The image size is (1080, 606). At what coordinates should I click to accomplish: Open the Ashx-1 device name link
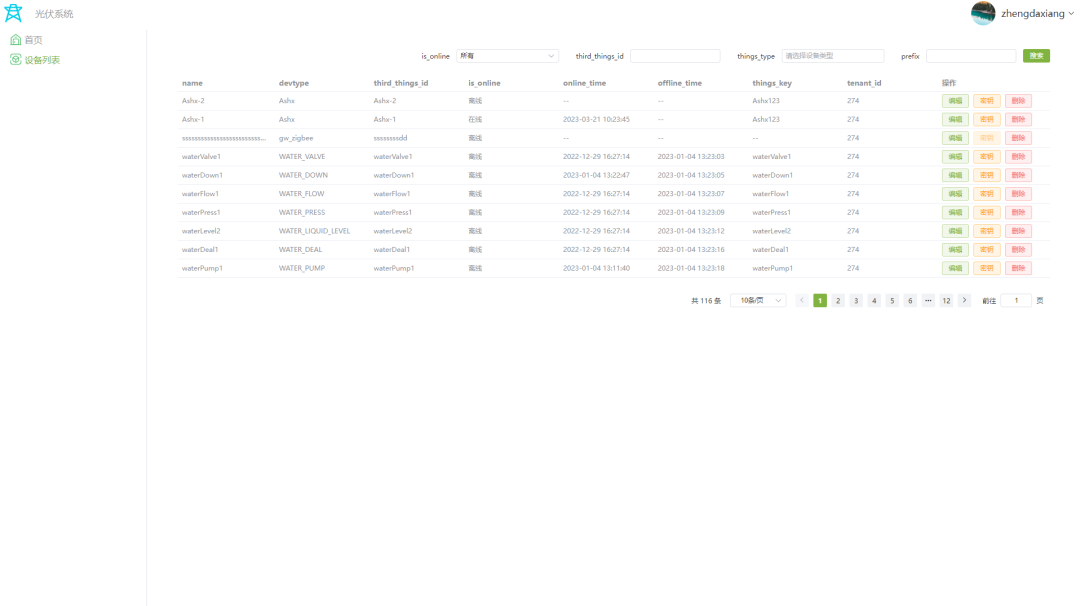click(x=191, y=119)
